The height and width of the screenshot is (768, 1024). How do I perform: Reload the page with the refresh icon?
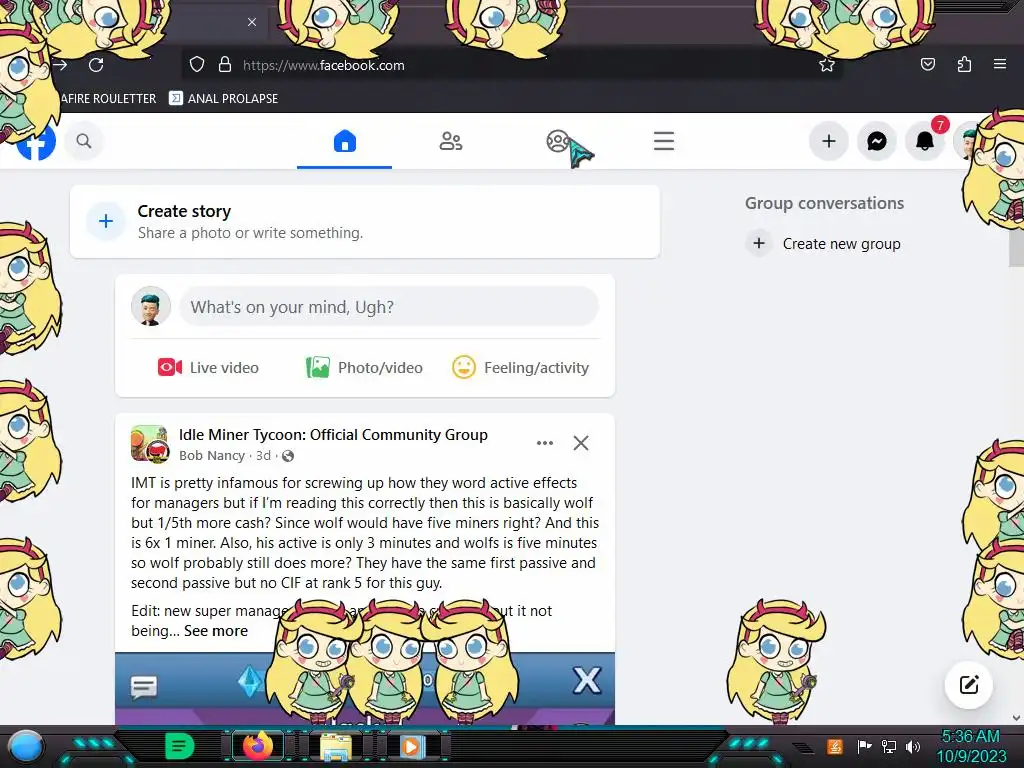(x=96, y=65)
